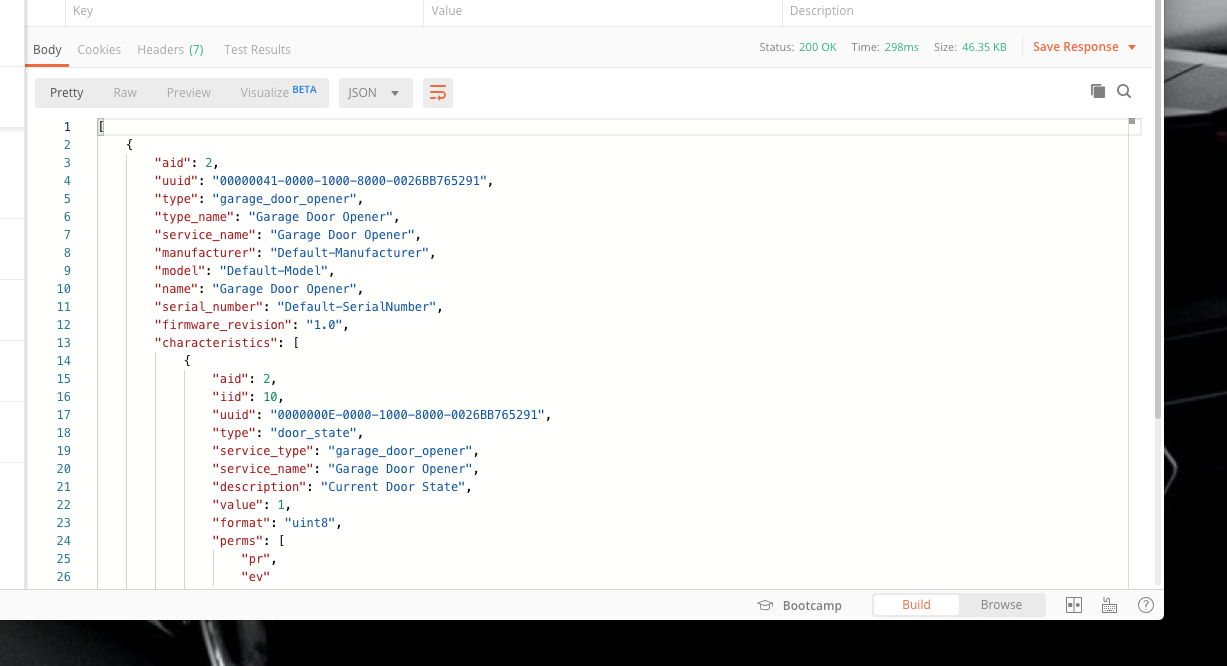1227x666 pixels.
Task: Click the copy response body icon
Action: pos(1097,91)
